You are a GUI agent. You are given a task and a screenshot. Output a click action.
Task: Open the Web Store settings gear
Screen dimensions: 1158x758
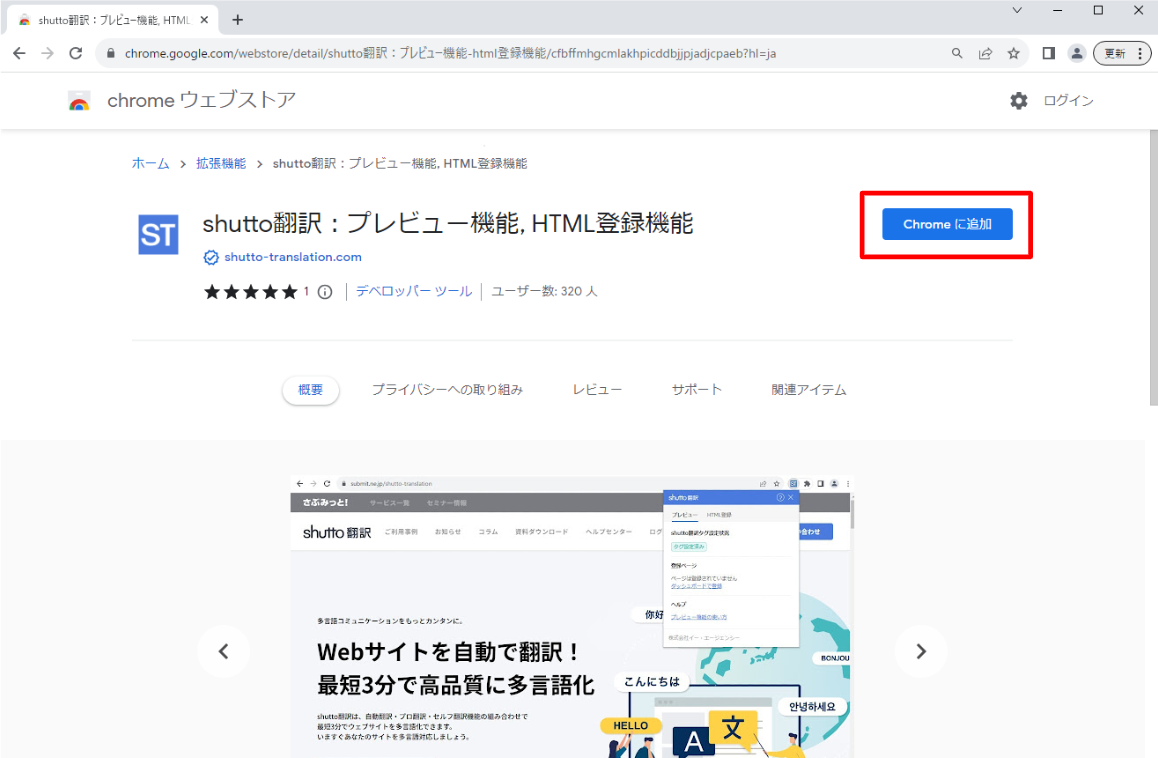(1018, 100)
